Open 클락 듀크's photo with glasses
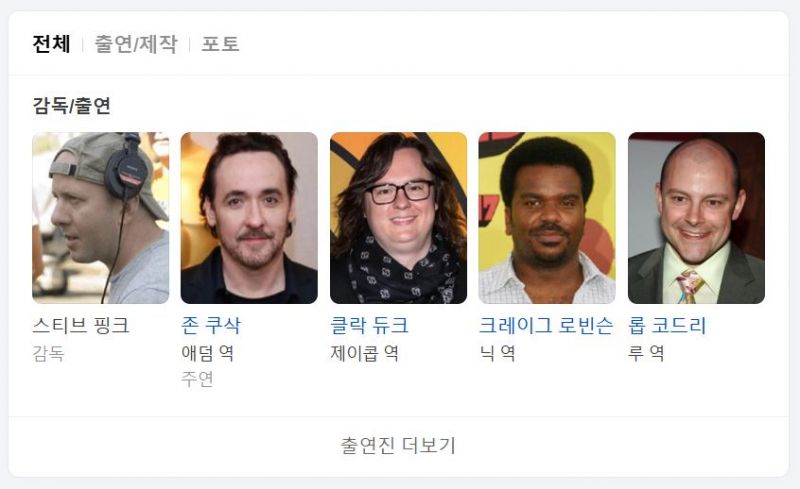 398,218
